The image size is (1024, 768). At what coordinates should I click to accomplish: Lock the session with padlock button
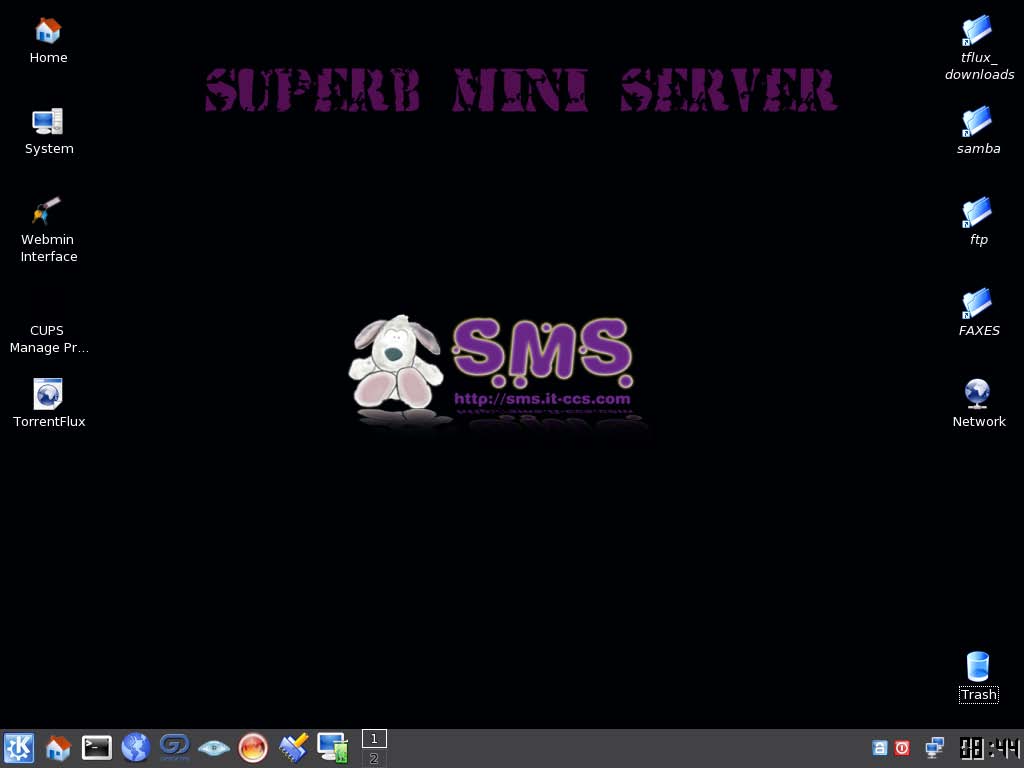[880, 748]
